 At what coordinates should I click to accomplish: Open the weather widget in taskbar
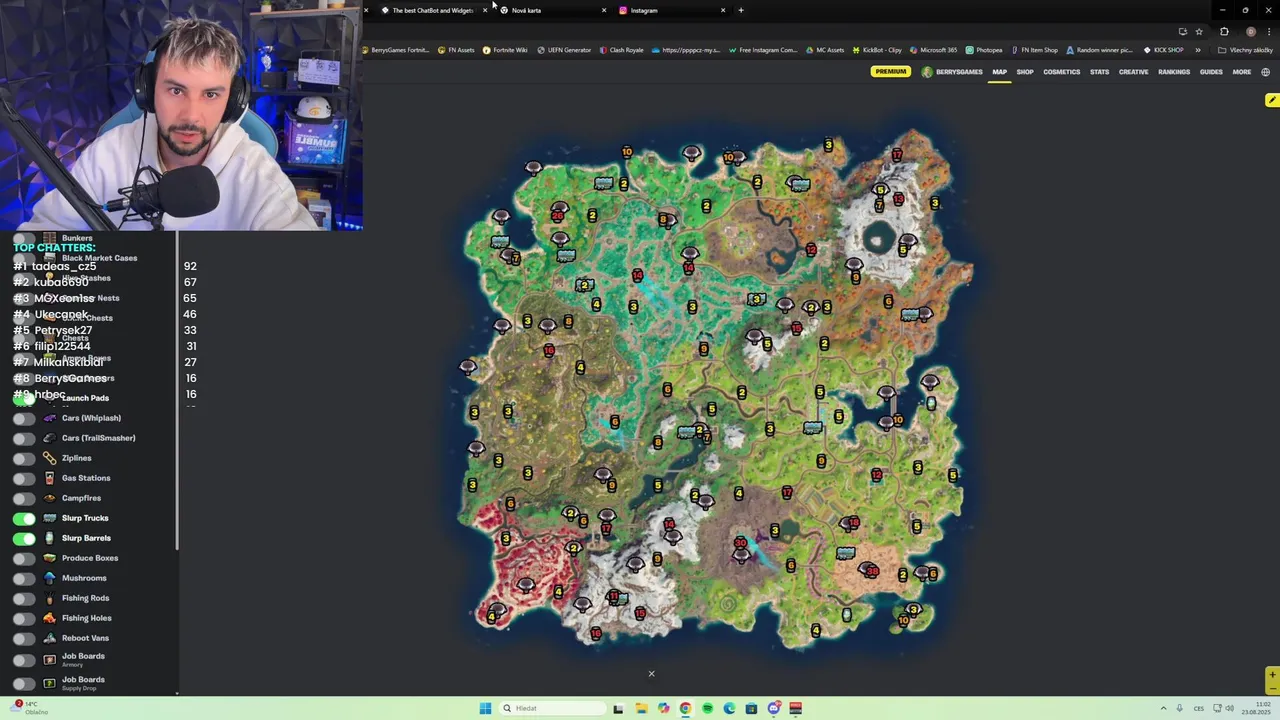tap(29, 708)
